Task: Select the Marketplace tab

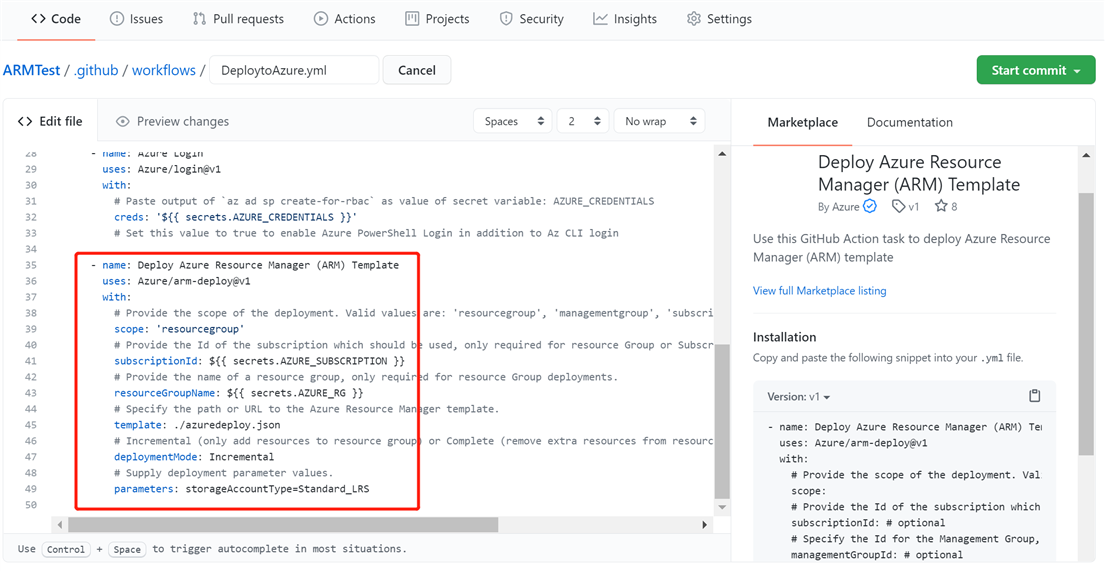Action: (x=803, y=122)
